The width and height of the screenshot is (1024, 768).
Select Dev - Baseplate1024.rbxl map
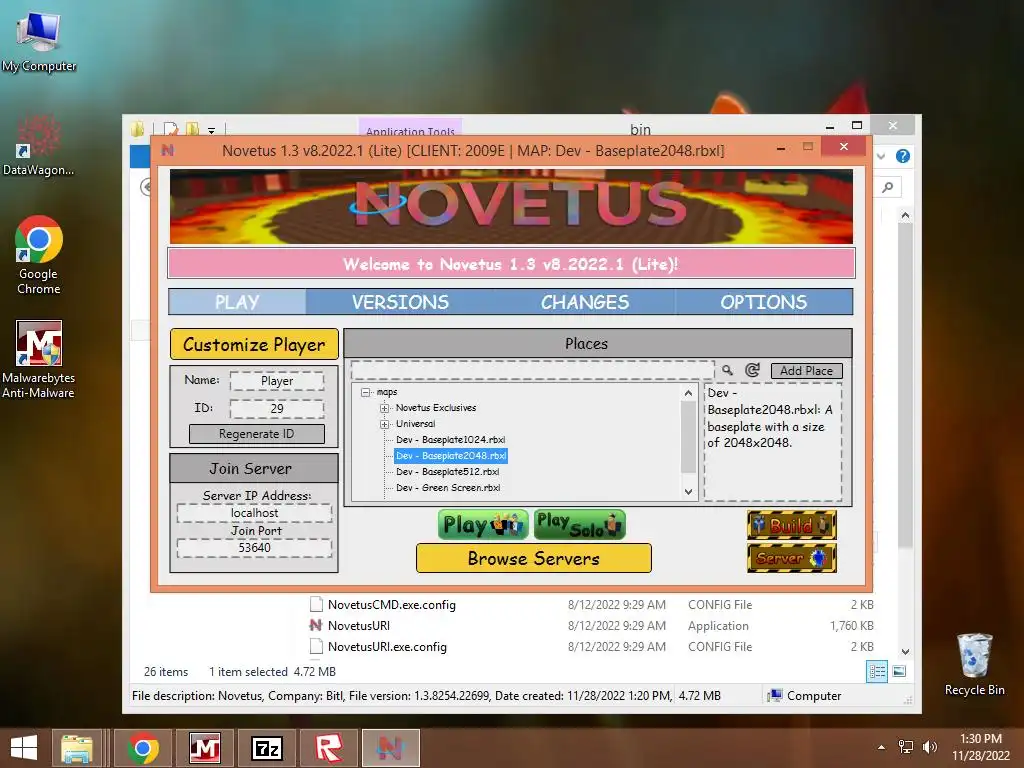[x=450, y=440]
